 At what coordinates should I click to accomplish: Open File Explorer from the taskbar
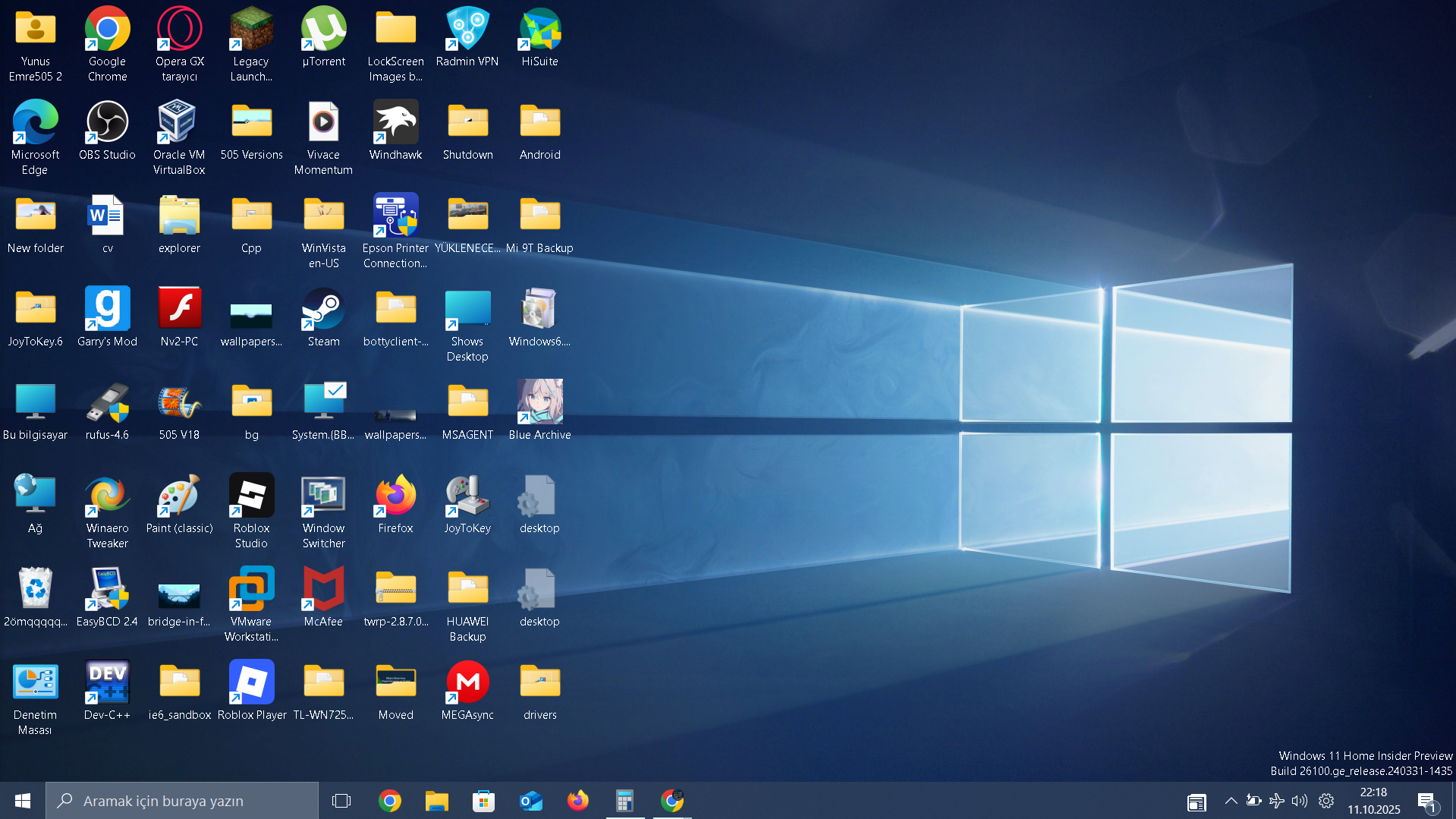(436, 801)
